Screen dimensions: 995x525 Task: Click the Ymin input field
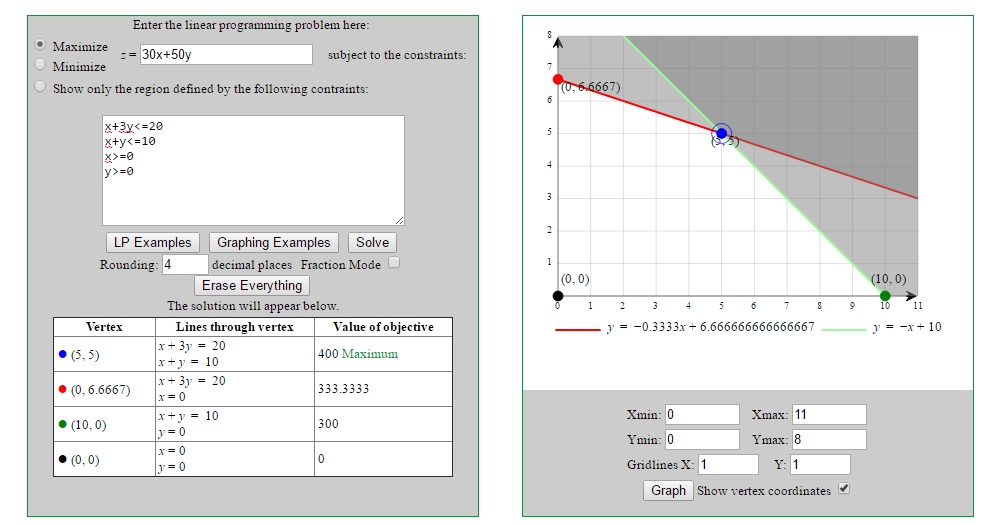click(702, 439)
